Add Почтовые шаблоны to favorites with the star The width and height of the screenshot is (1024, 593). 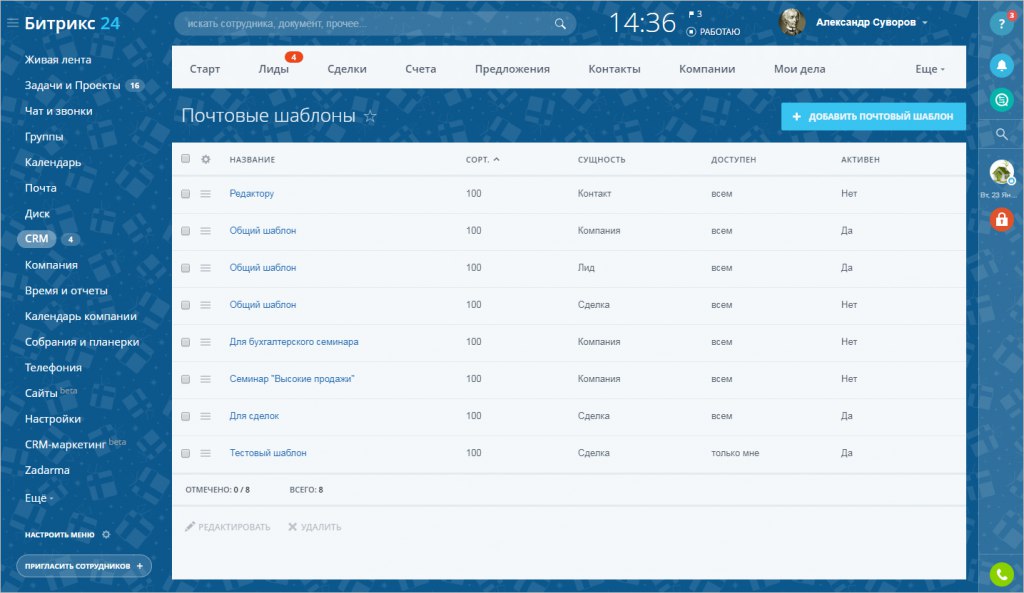pos(370,116)
